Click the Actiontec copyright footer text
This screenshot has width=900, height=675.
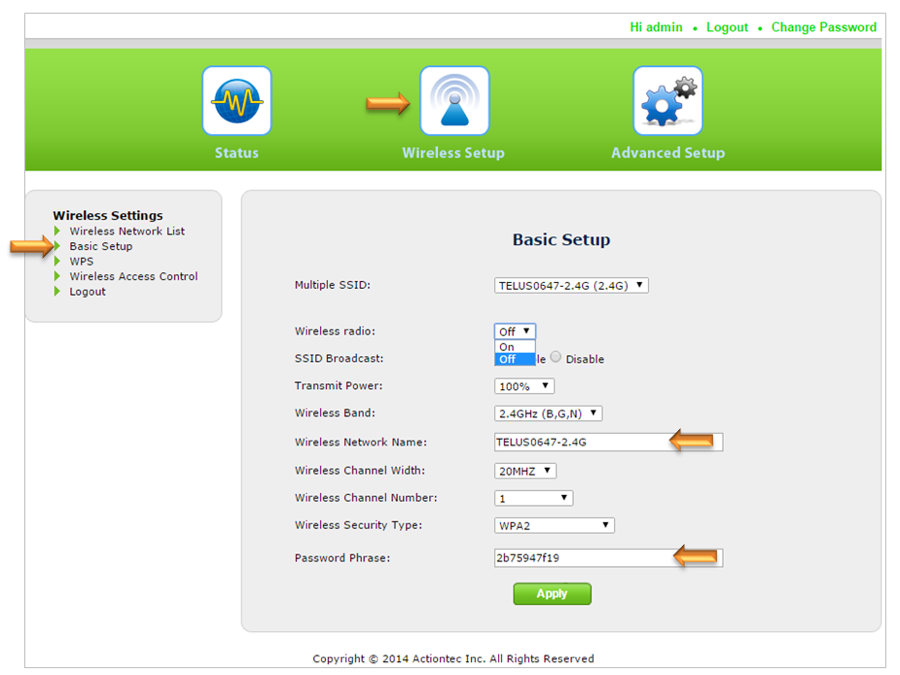coord(453,658)
